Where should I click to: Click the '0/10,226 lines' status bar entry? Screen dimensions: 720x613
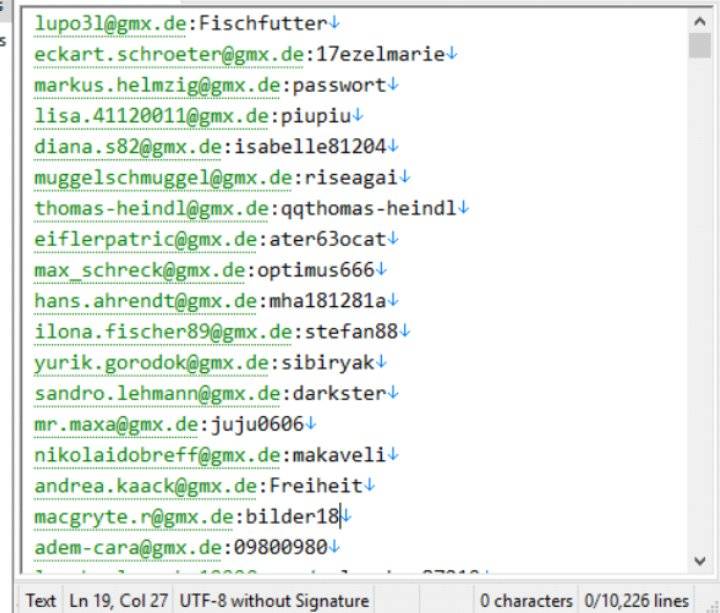click(x=636, y=601)
